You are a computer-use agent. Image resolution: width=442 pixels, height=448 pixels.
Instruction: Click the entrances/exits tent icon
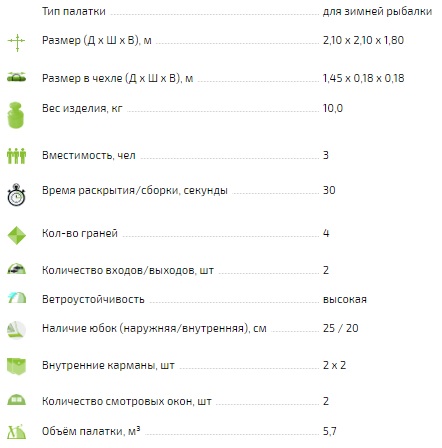(x=16, y=269)
